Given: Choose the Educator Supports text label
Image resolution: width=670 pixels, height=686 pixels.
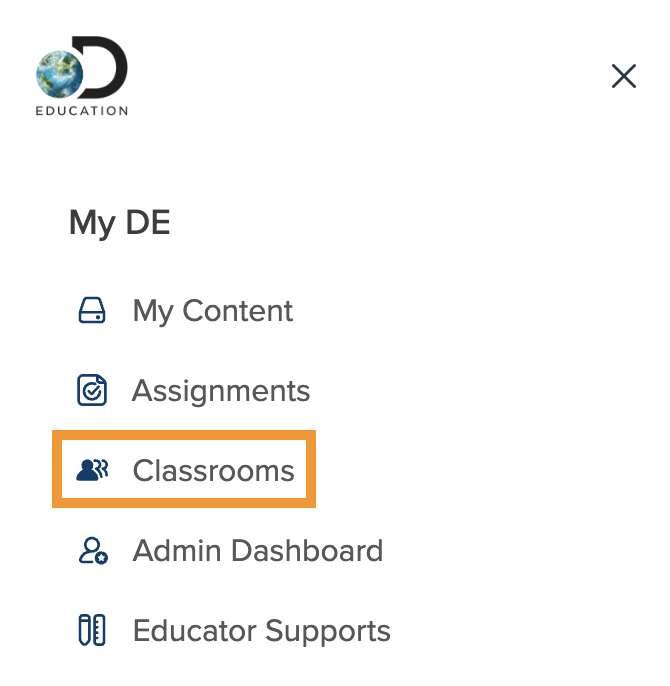Looking at the screenshot, I should click(x=262, y=631).
